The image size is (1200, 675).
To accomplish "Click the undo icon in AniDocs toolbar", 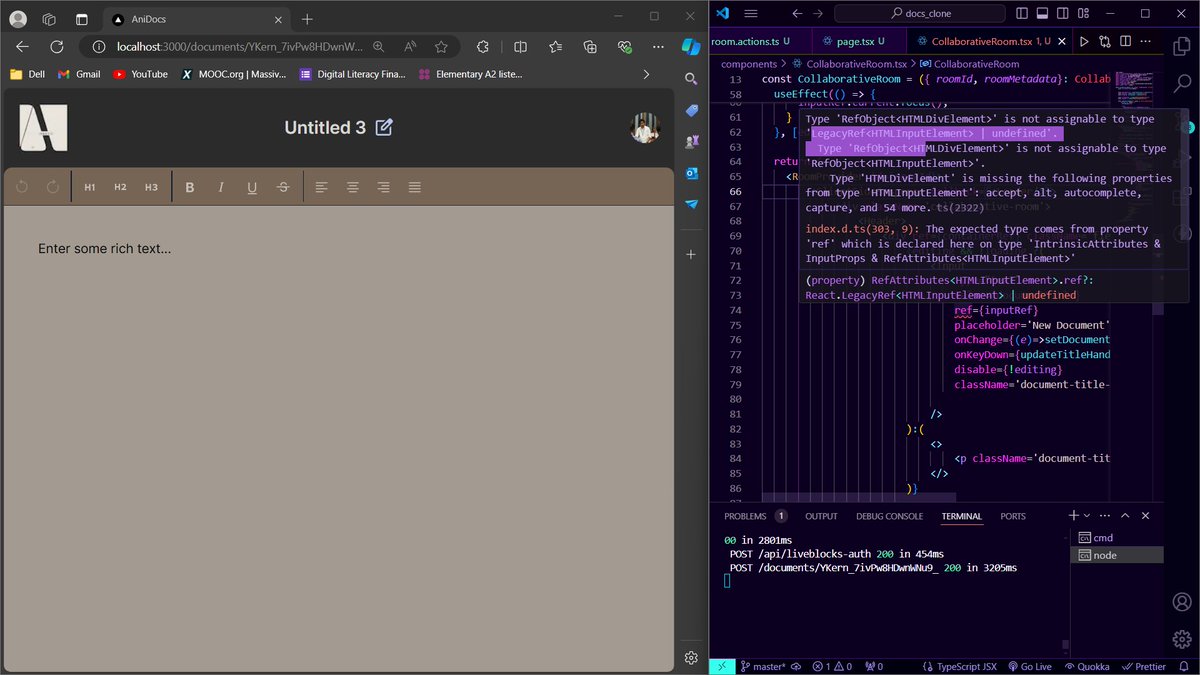I will pos(22,187).
